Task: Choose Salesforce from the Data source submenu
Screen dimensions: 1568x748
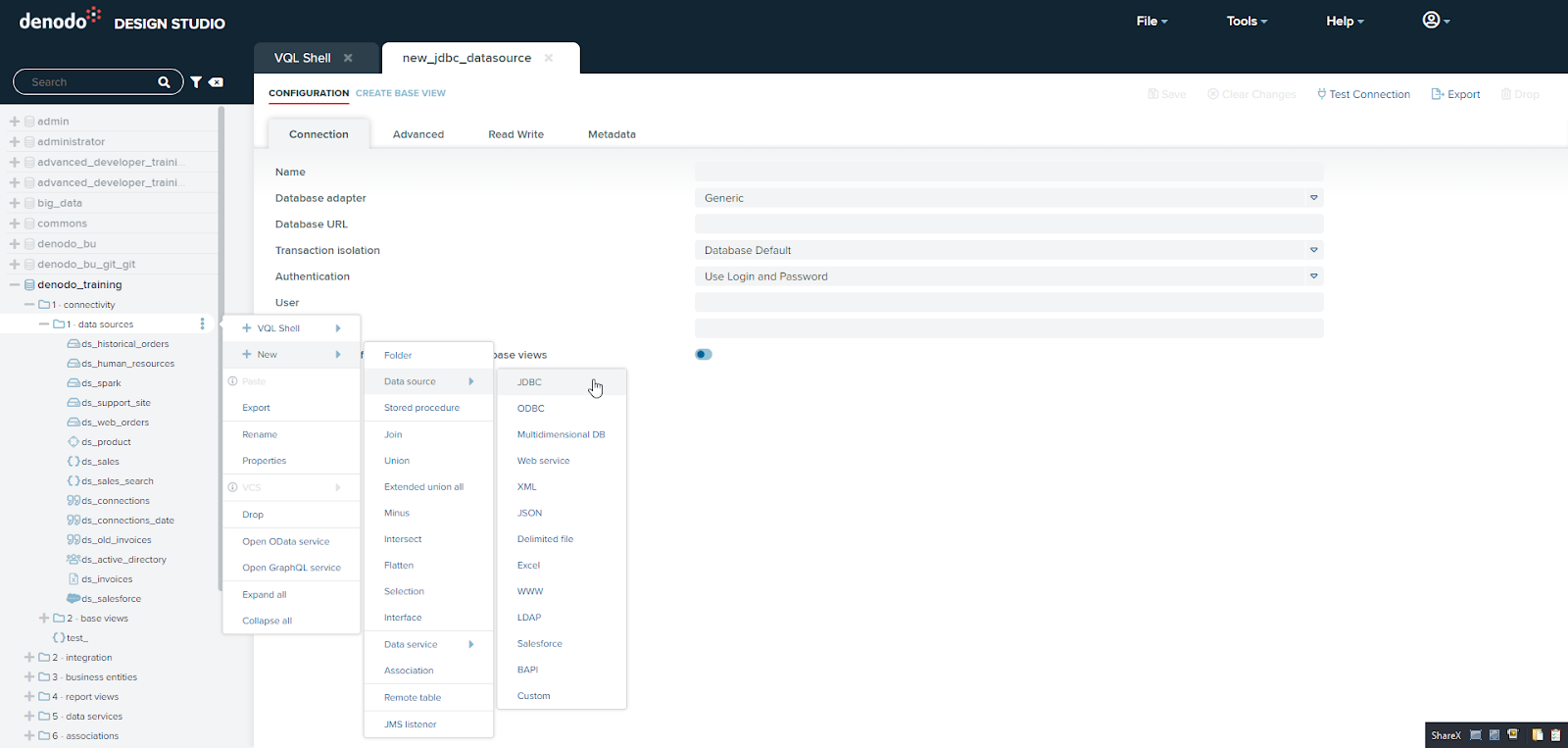Action: pos(562,644)
